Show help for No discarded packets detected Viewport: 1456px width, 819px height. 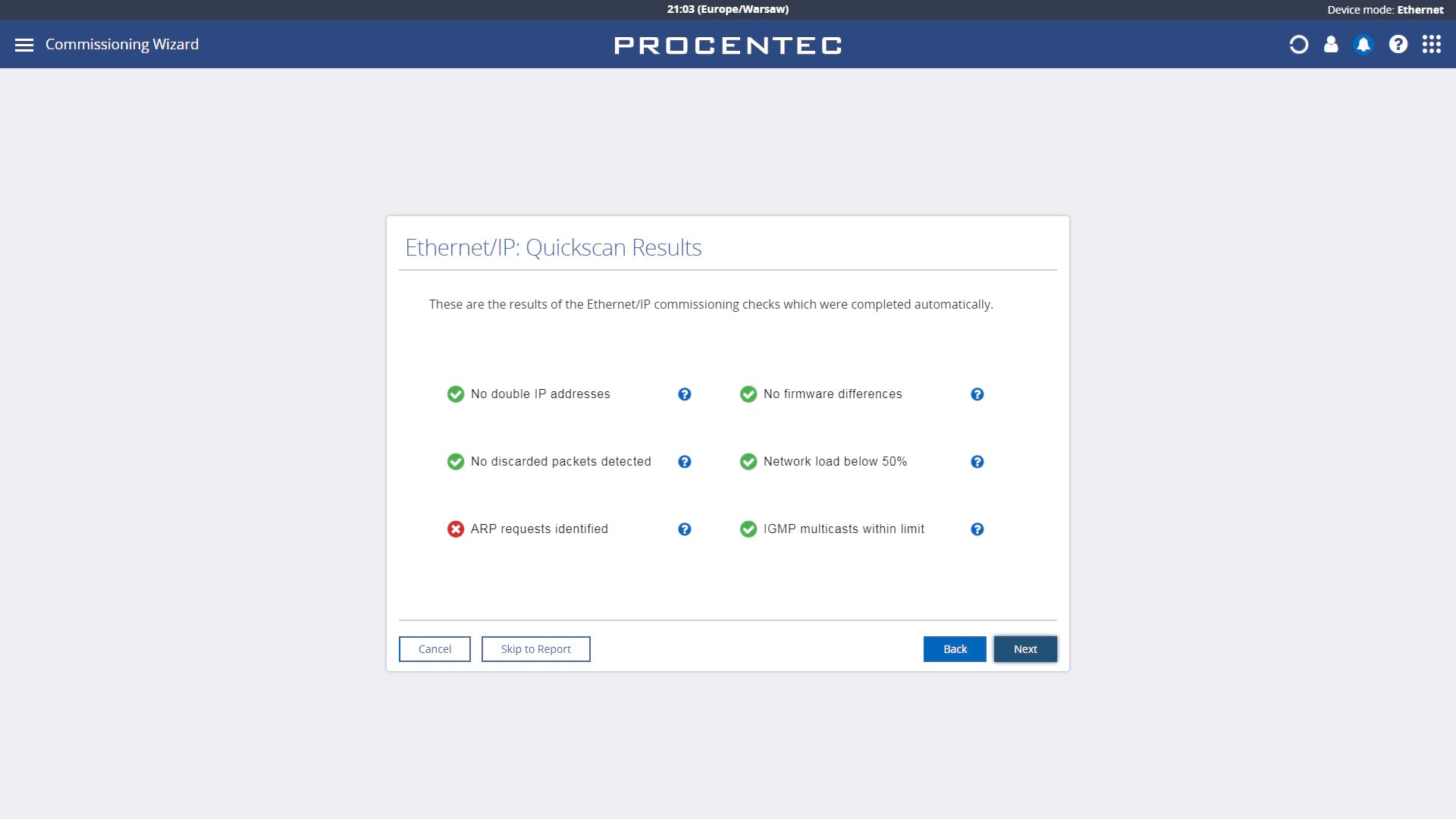(685, 462)
